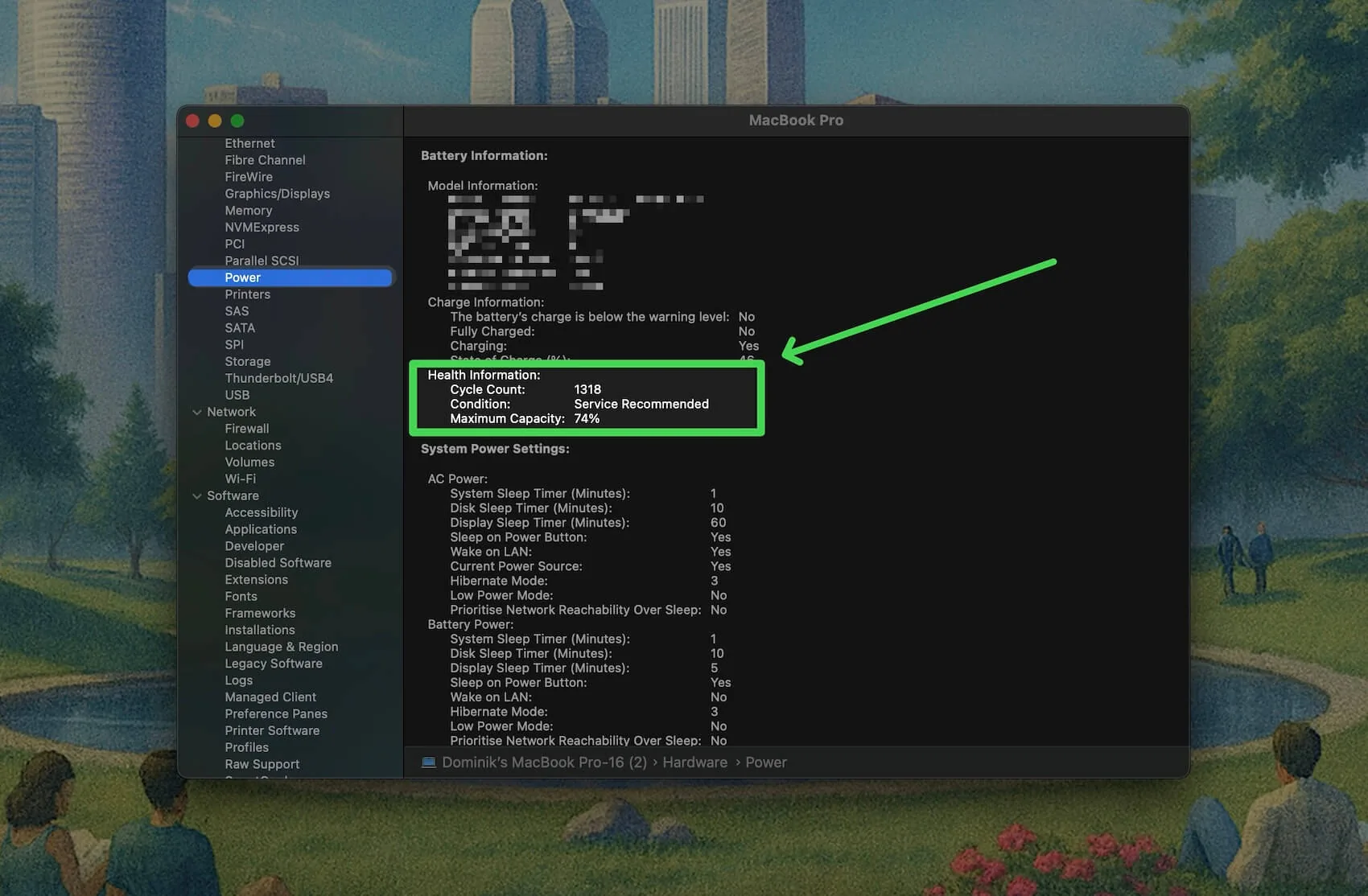Open Installations history entry
Image resolution: width=1368 pixels, height=896 pixels.
pyautogui.click(x=259, y=631)
